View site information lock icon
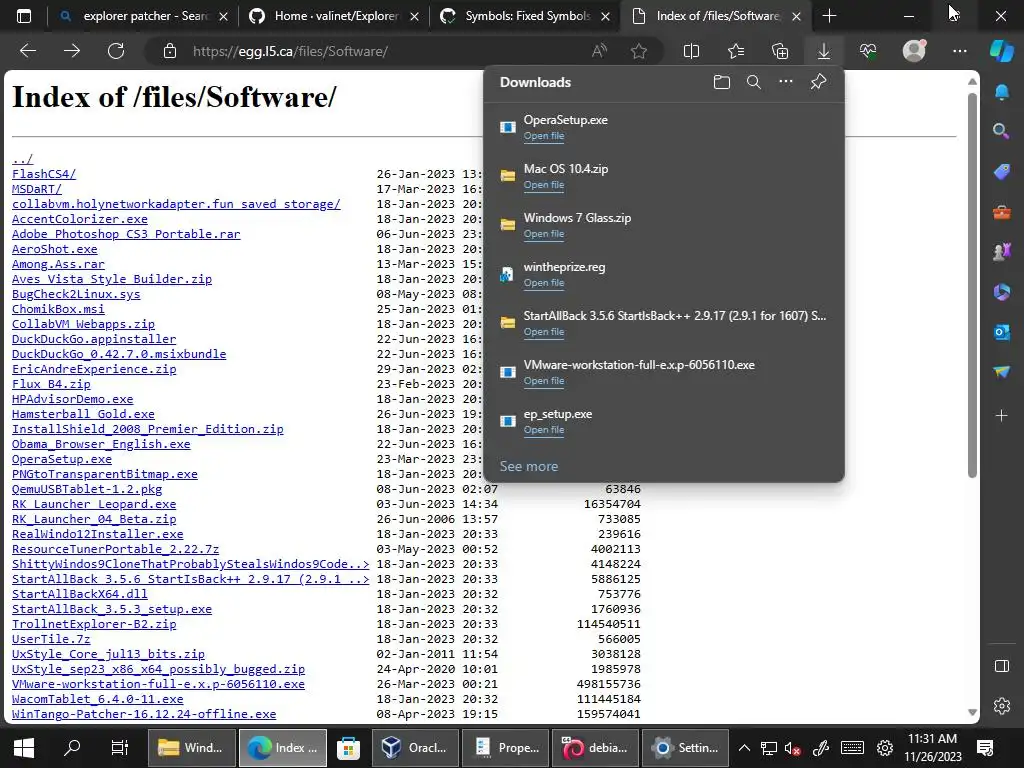1024x768 pixels. coord(170,51)
